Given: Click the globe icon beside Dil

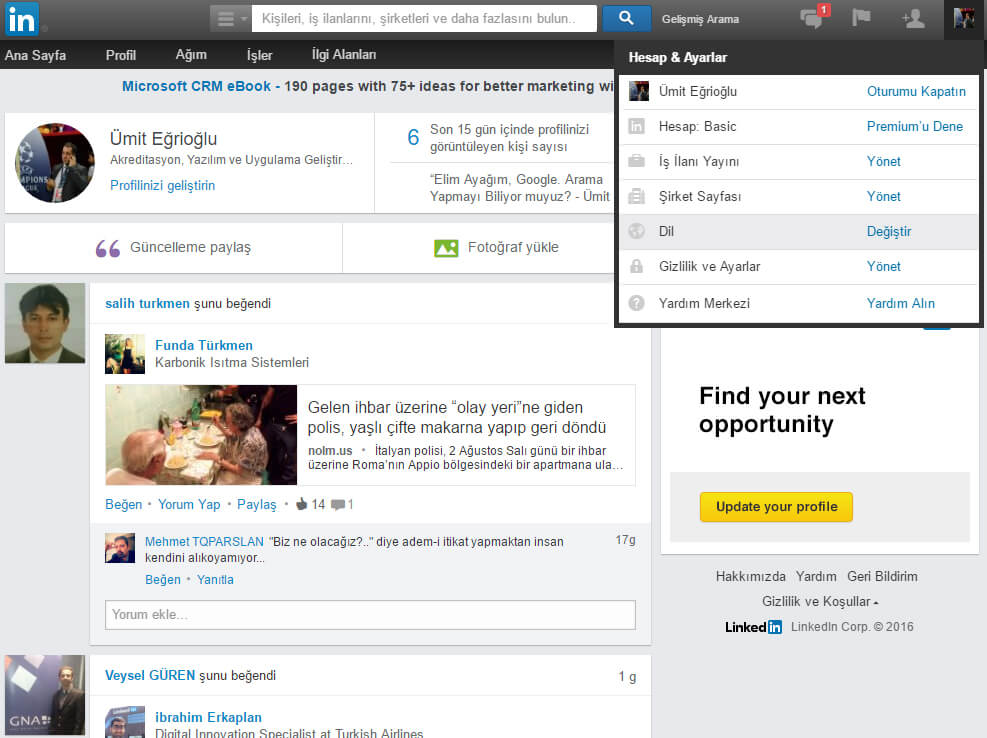Looking at the screenshot, I should point(637,231).
